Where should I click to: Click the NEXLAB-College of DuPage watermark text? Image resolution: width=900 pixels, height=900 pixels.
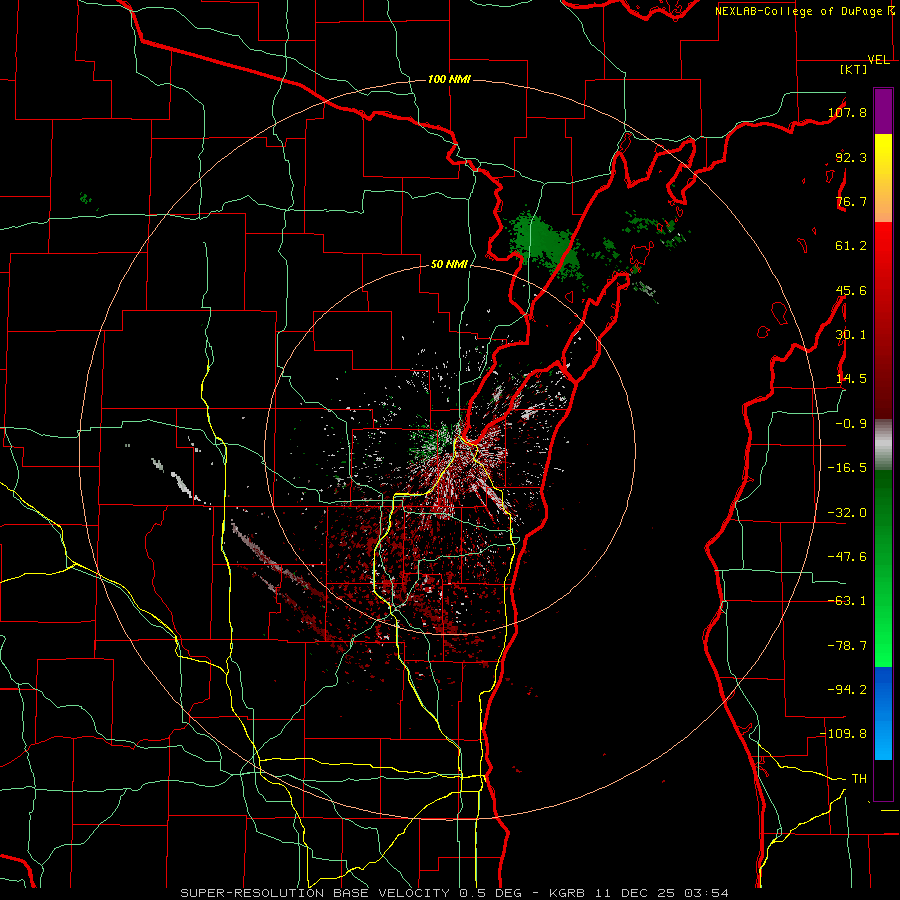coord(804,11)
